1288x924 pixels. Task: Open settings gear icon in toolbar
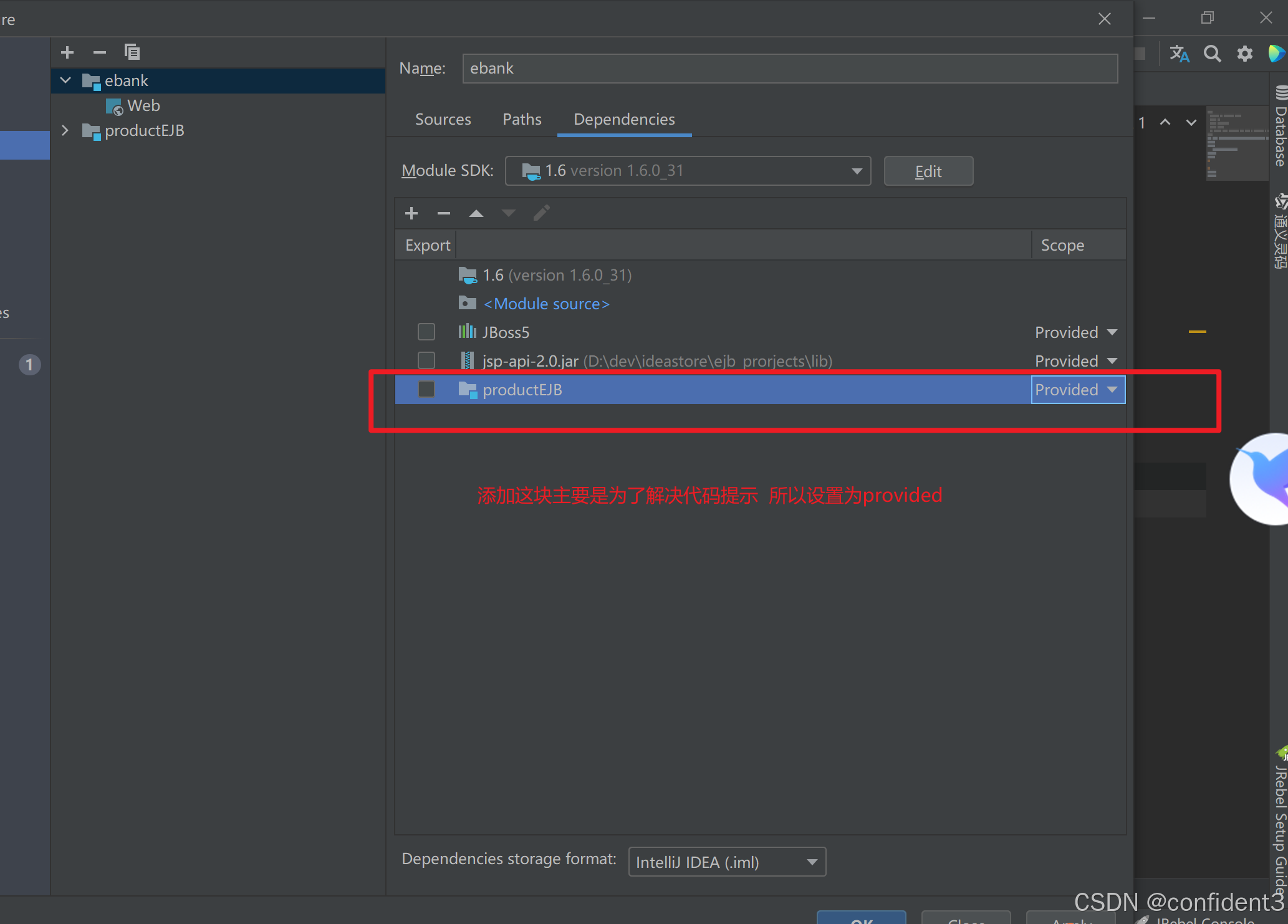click(x=1244, y=54)
